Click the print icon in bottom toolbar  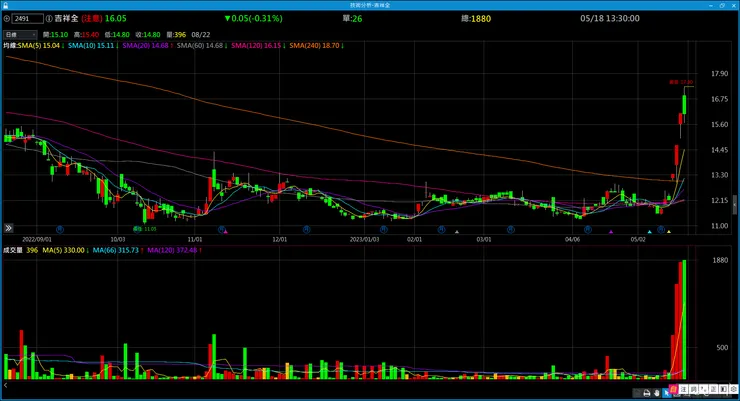tap(647, 393)
